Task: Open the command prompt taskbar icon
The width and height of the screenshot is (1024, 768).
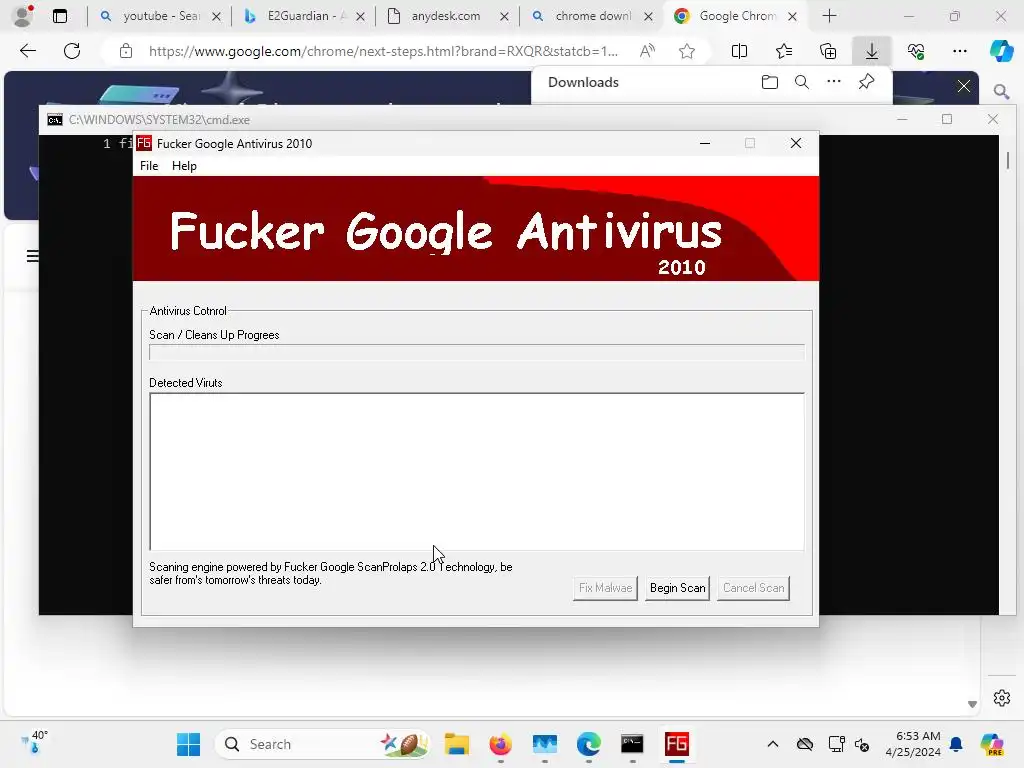Action: tap(632, 744)
